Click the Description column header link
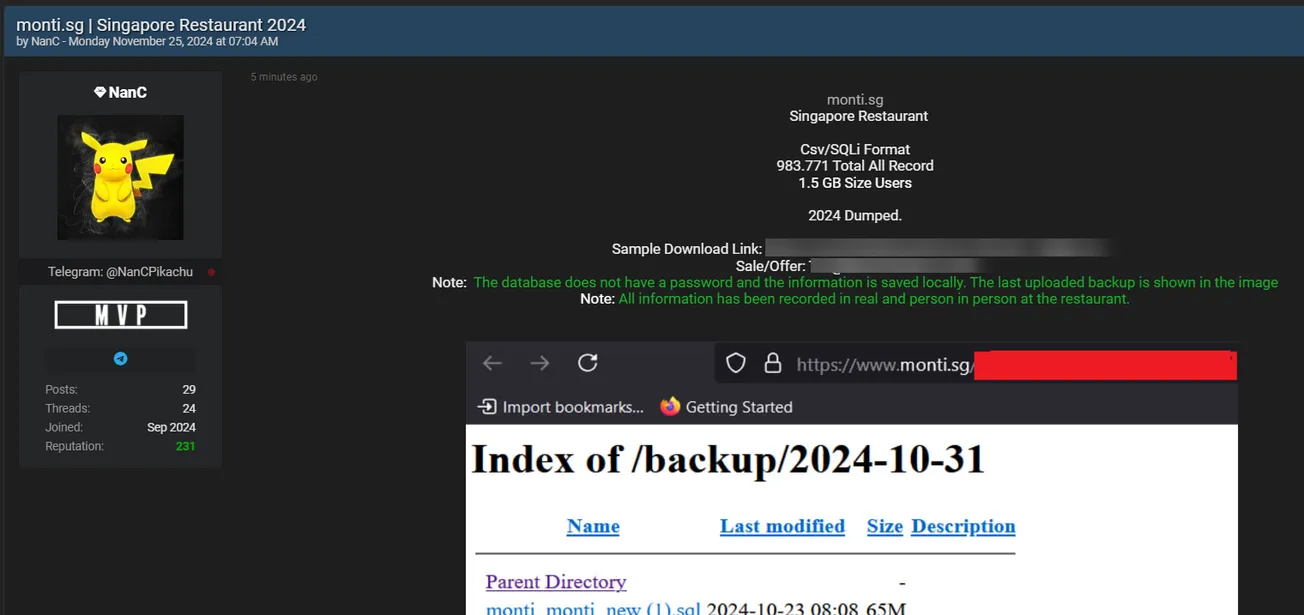 tap(963, 526)
